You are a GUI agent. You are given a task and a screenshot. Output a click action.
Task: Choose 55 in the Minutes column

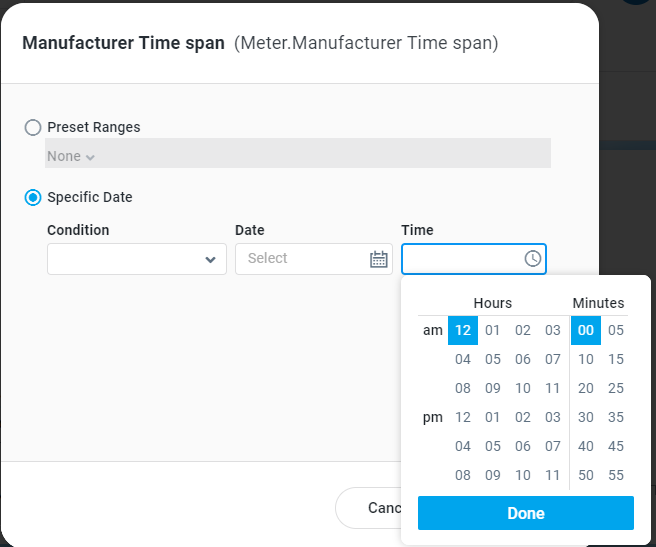coord(616,476)
